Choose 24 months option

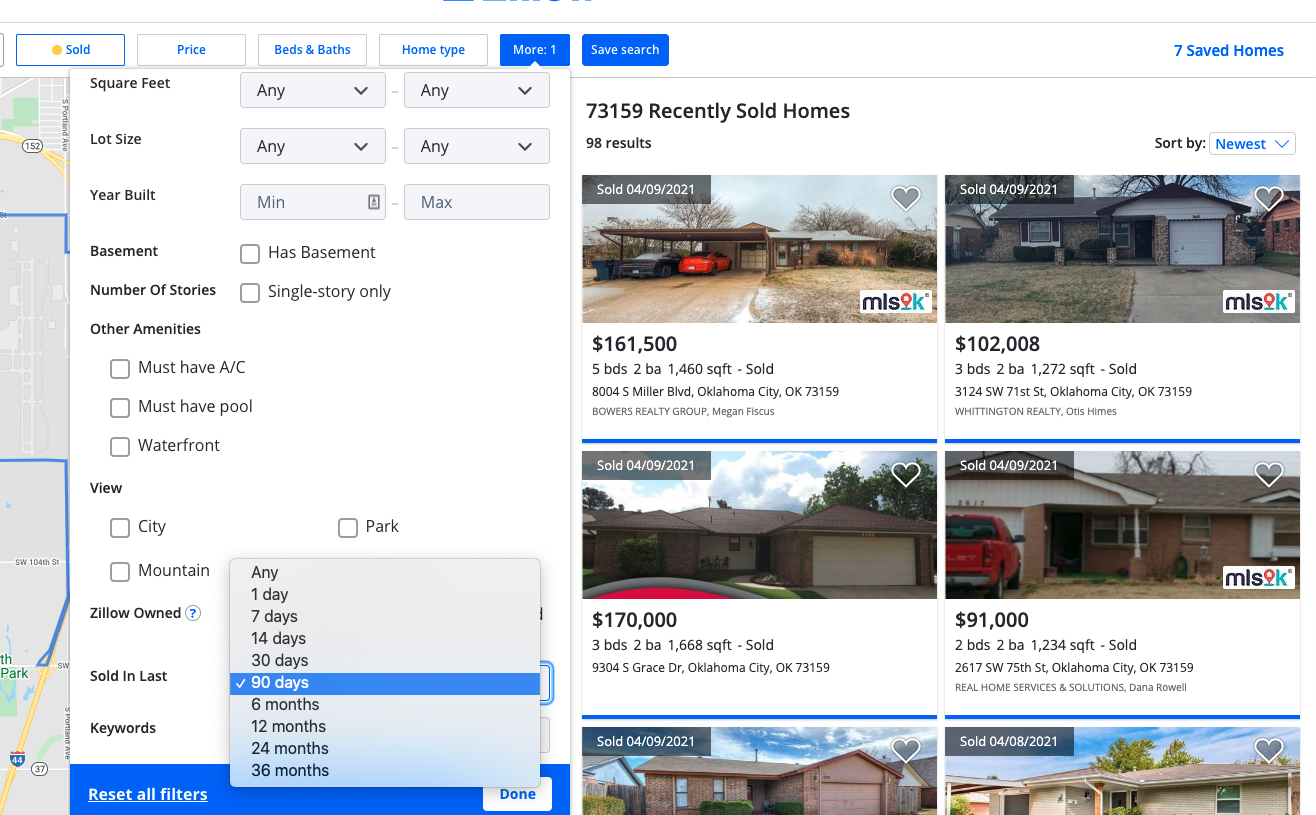point(385,748)
